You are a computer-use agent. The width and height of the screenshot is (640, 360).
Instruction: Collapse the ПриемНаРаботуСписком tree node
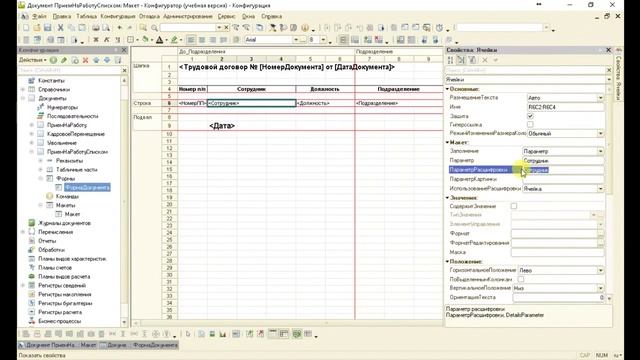(31, 152)
